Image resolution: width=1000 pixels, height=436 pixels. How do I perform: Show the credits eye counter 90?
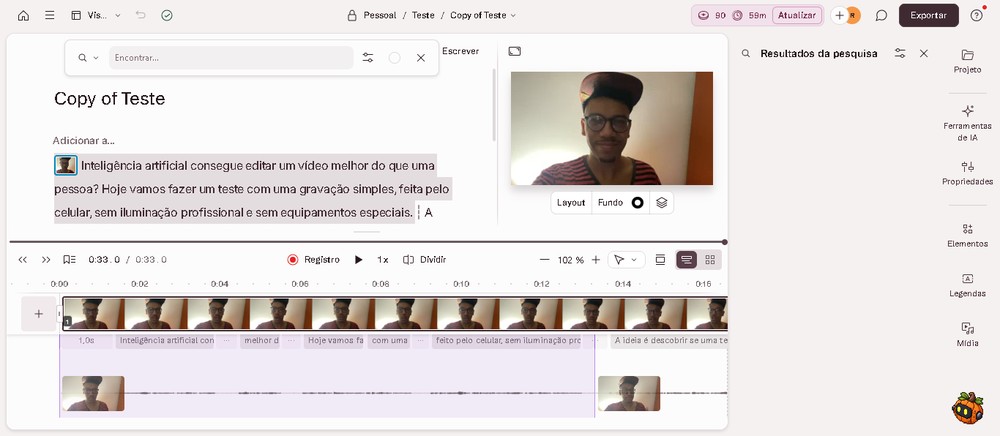[712, 15]
